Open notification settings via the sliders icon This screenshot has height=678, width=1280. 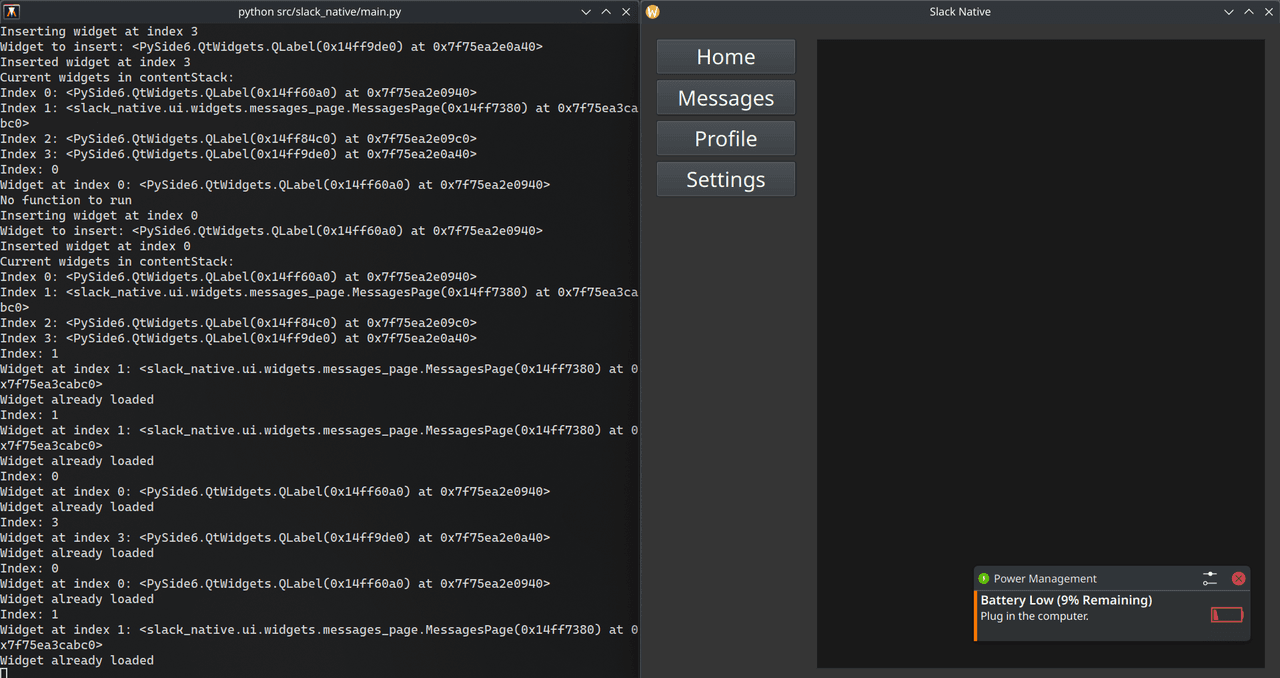coord(1210,578)
